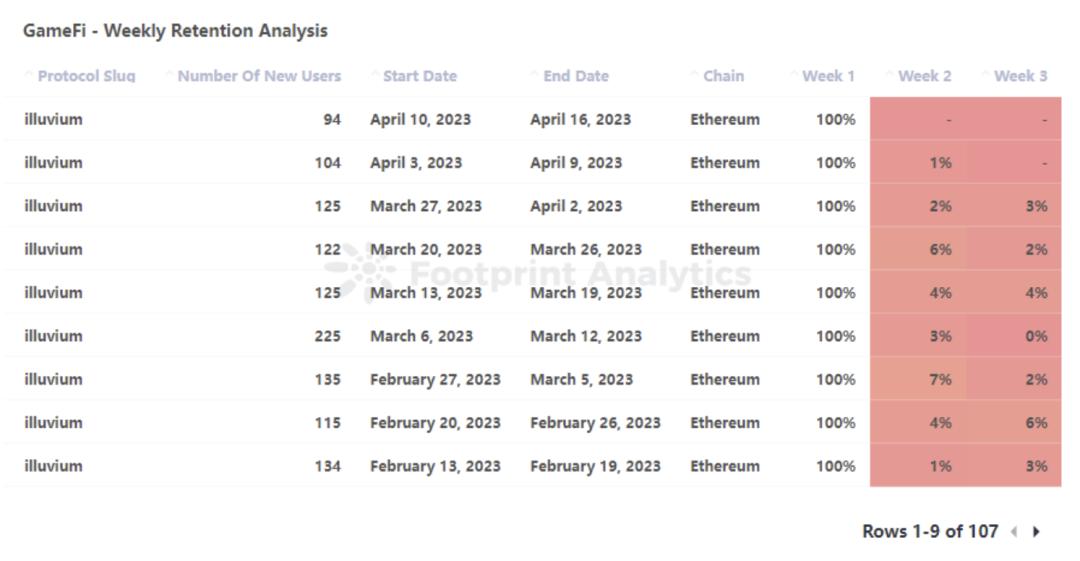Image resolution: width=1080 pixels, height=561 pixels.
Task: Select the GameFi - Weekly Retention Analysis title
Action: point(175,31)
